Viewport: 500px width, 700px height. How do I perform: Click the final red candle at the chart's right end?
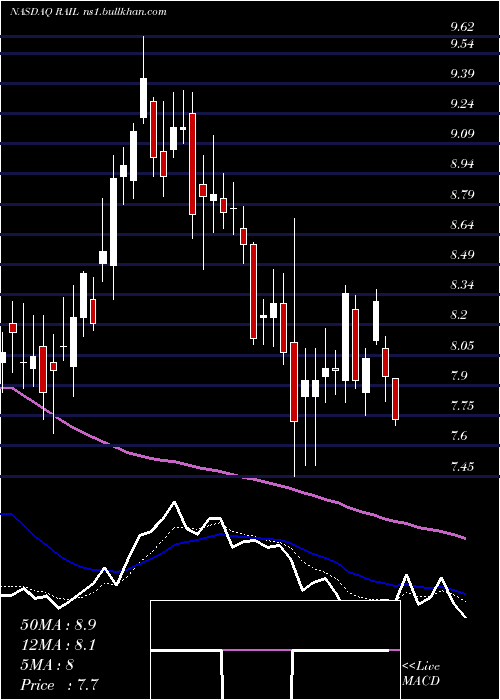pos(396,401)
